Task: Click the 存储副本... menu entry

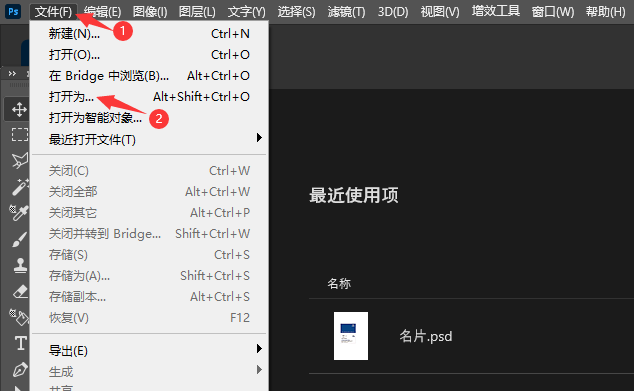Action: pyautogui.click(x=149, y=297)
